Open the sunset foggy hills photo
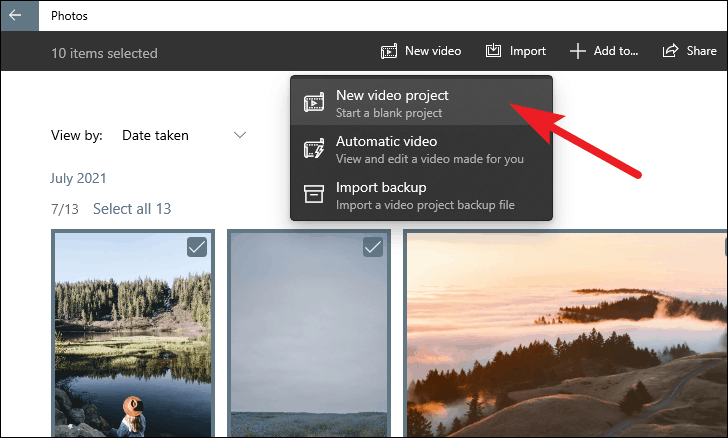Viewport: 728px width, 438px height. 566,333
